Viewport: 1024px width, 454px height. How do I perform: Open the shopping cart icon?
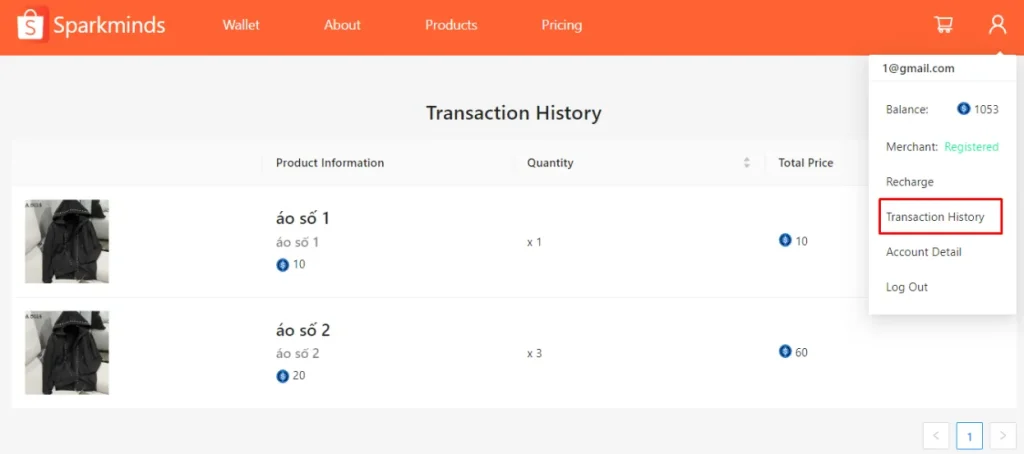pyautogui.click(x=943, y=25)
